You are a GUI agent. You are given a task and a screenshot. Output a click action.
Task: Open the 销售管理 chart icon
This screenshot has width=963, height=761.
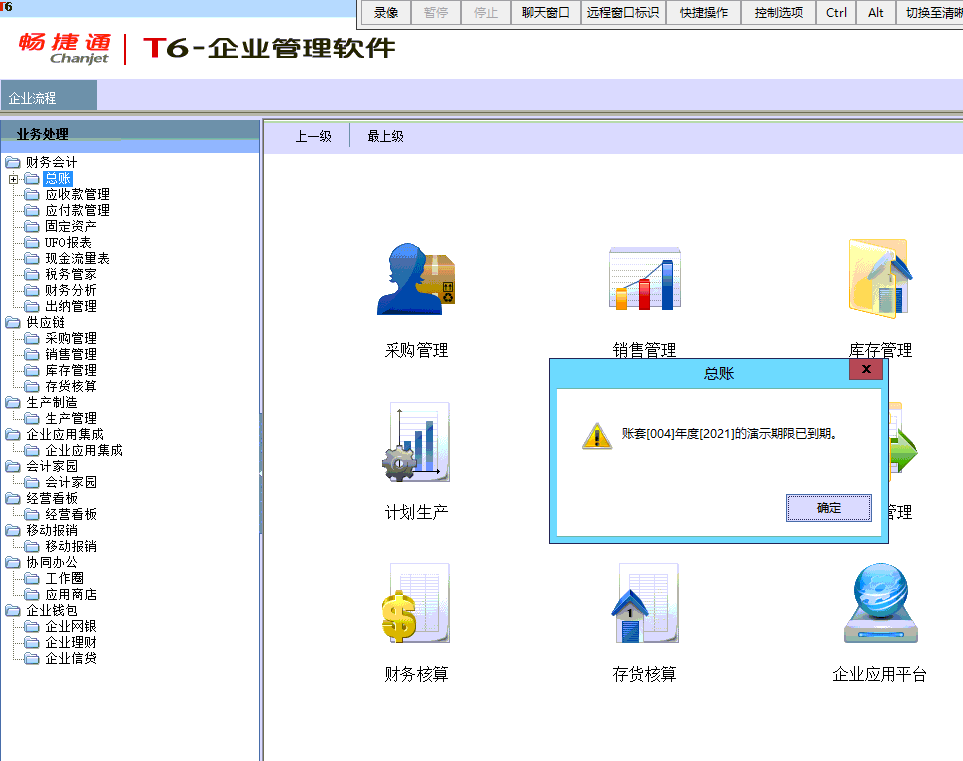click(x=644, y=279)
